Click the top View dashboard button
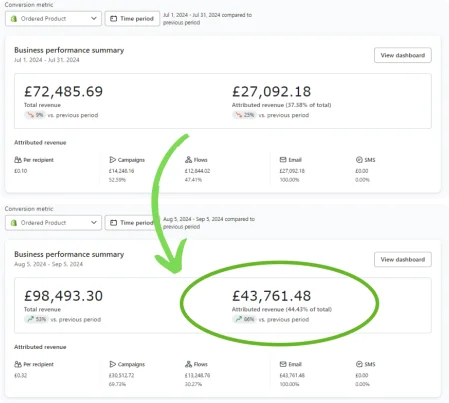 (403, 55)
